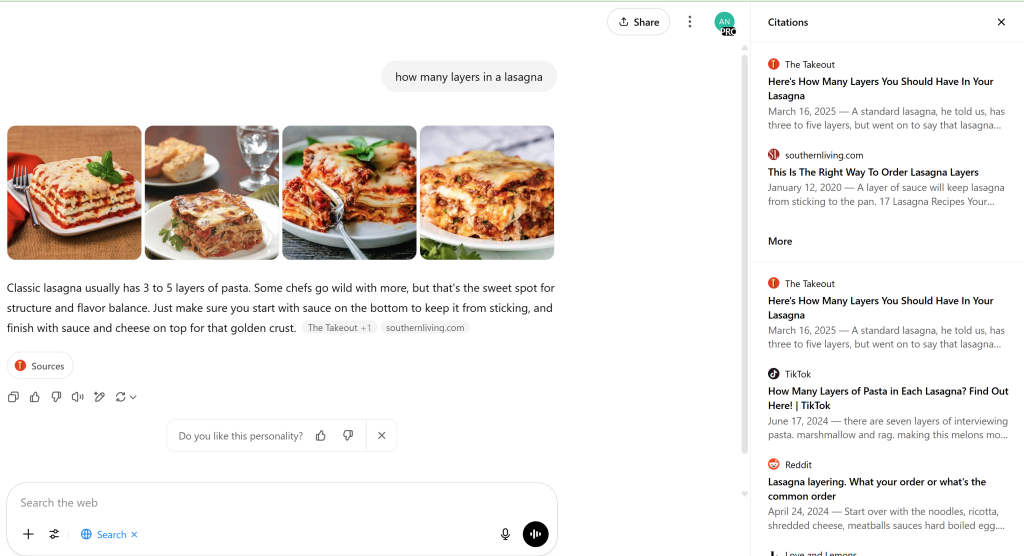Open first 'Here's How Many Layers' citation
1024x556 pixels.
[x=880, y=88]
